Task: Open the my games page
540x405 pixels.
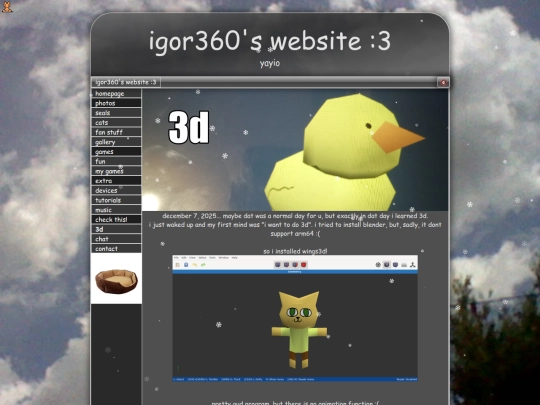Action: [116, 171]
